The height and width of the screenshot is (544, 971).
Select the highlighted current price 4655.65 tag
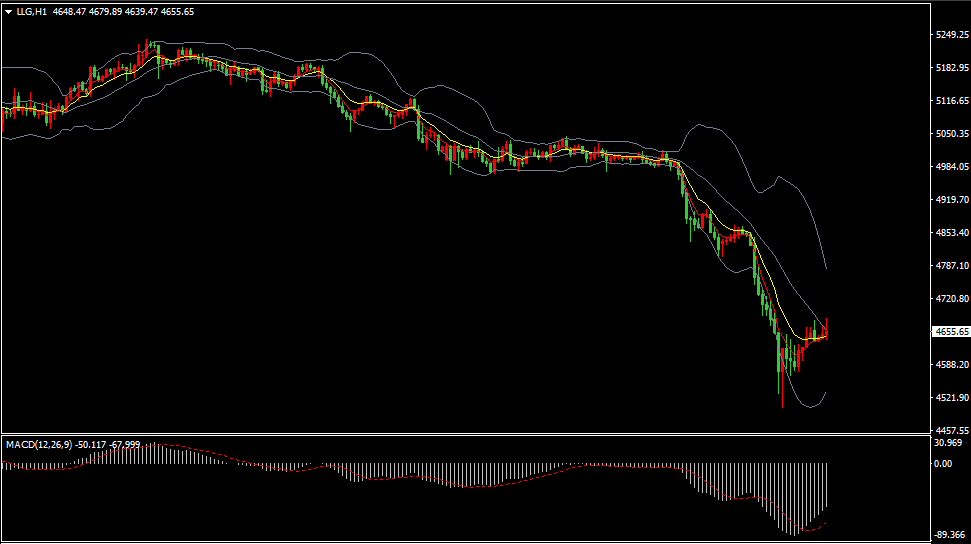click(950, 332)
